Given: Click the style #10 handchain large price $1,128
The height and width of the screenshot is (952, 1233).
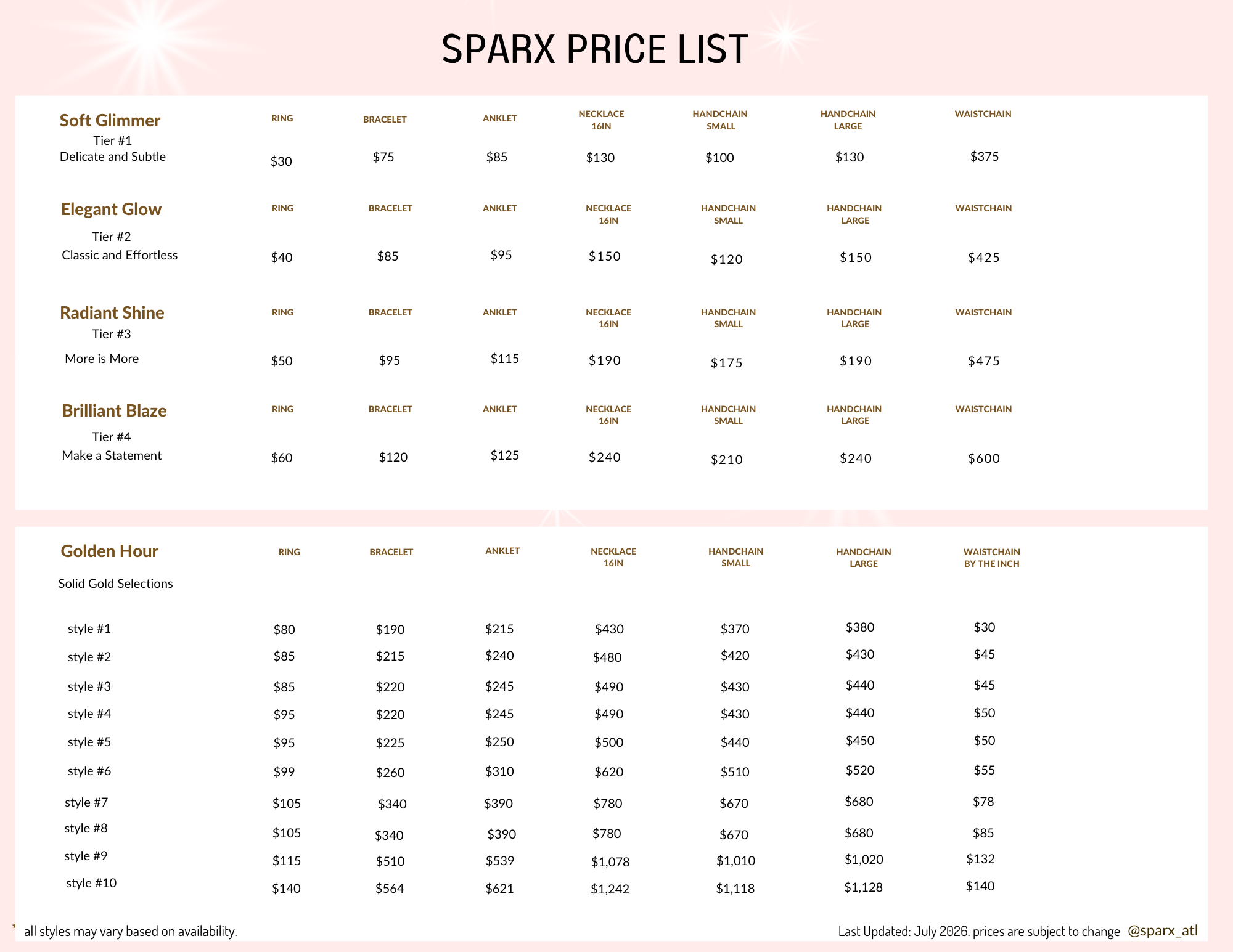Looking at the screenshot, I should click(x=863, y=887).
